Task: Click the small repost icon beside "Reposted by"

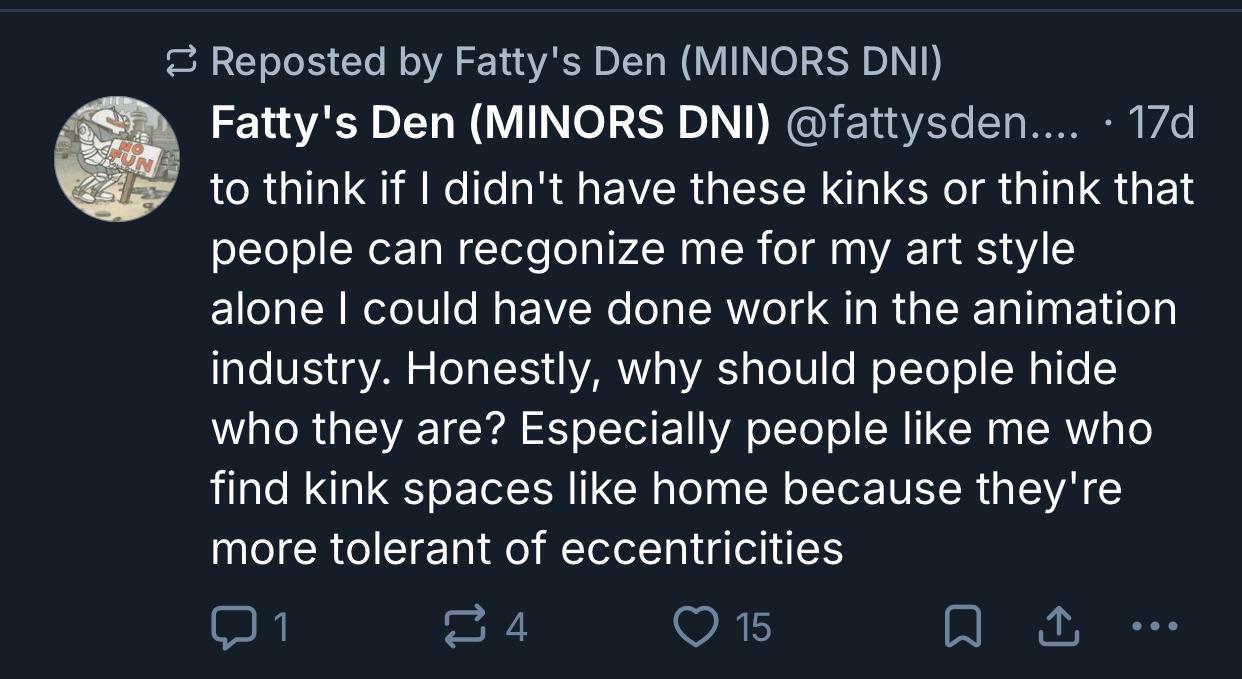Action: click(183, 64)
